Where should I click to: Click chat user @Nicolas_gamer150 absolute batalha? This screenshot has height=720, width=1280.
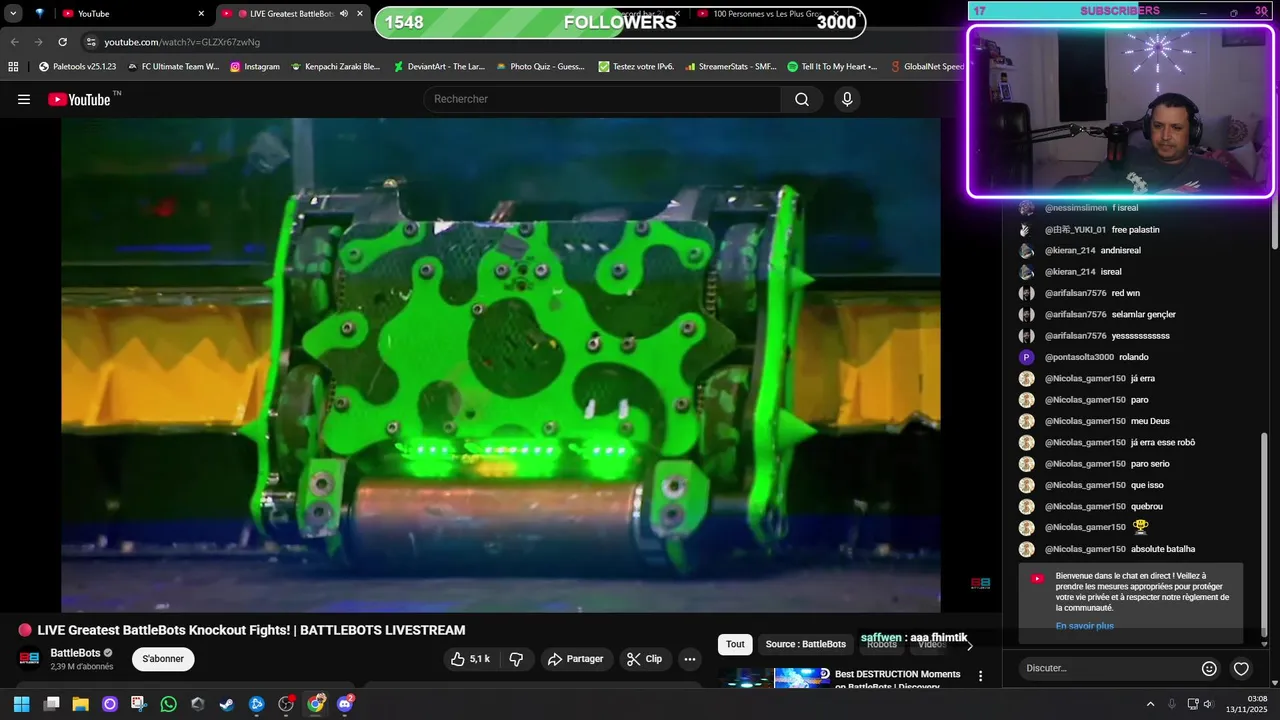[x=1085, y=549]
